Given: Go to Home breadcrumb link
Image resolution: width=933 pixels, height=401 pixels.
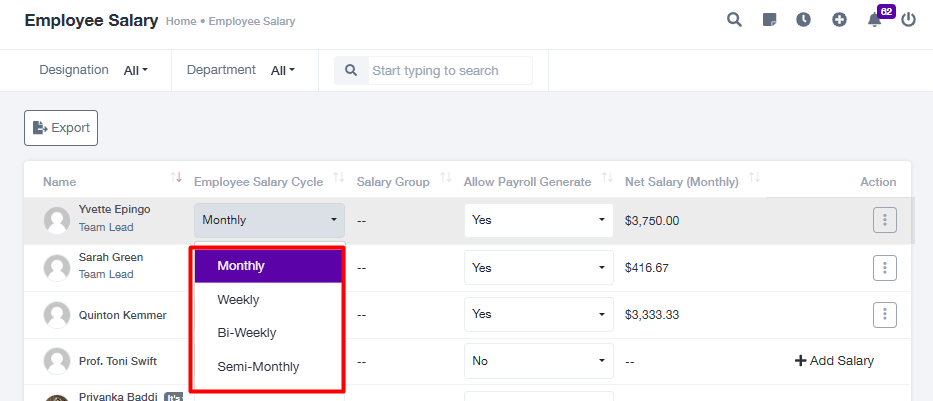Looking at the screenshot, I should point(181,21).
